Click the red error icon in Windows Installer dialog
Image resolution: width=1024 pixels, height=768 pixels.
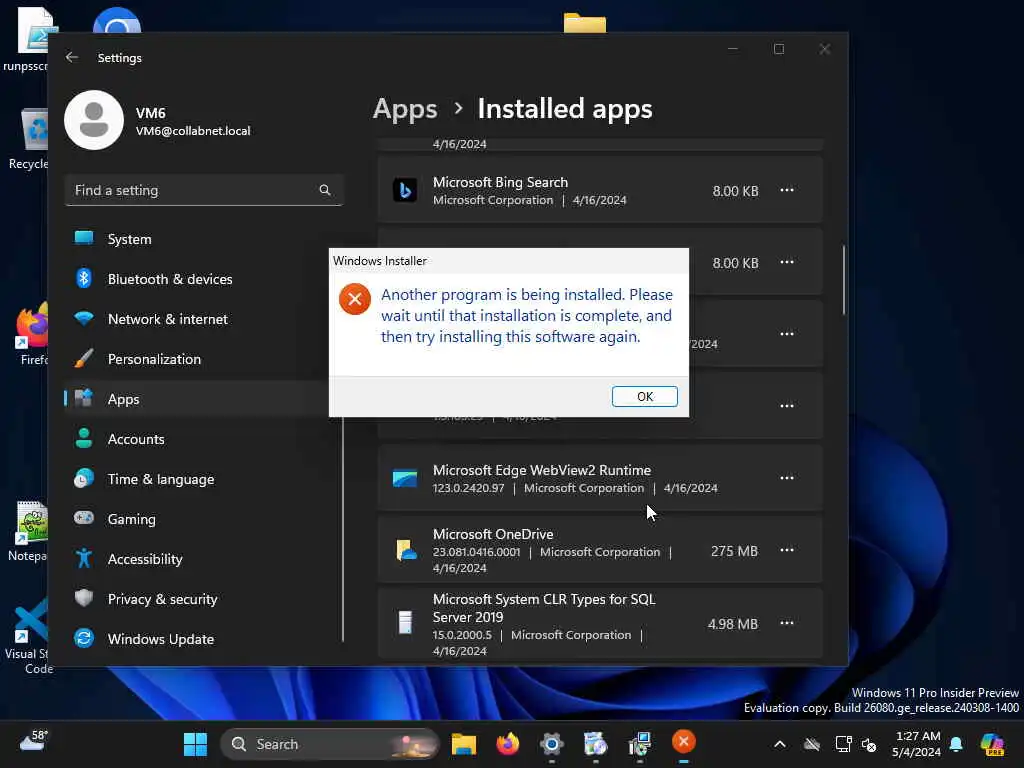click(x=355, y=299)
